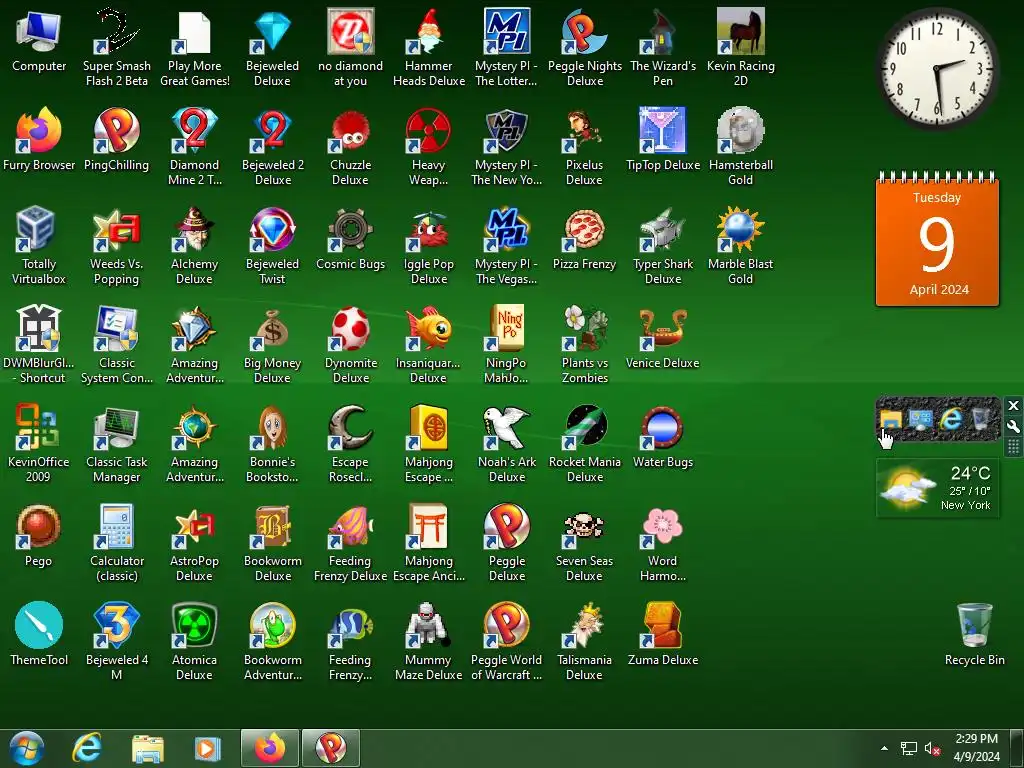This screenshot has height=768, width=1024.
Task: Select Word Harmony flower icon
Action: pos(663,526)
